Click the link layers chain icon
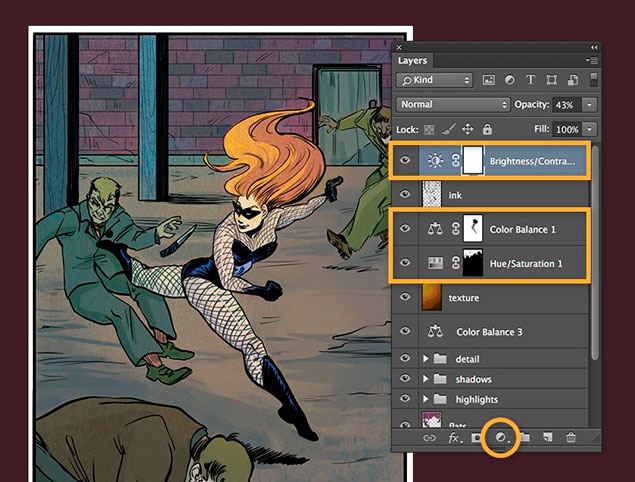This screenshot has width=635, height=482. click(429, 438)
